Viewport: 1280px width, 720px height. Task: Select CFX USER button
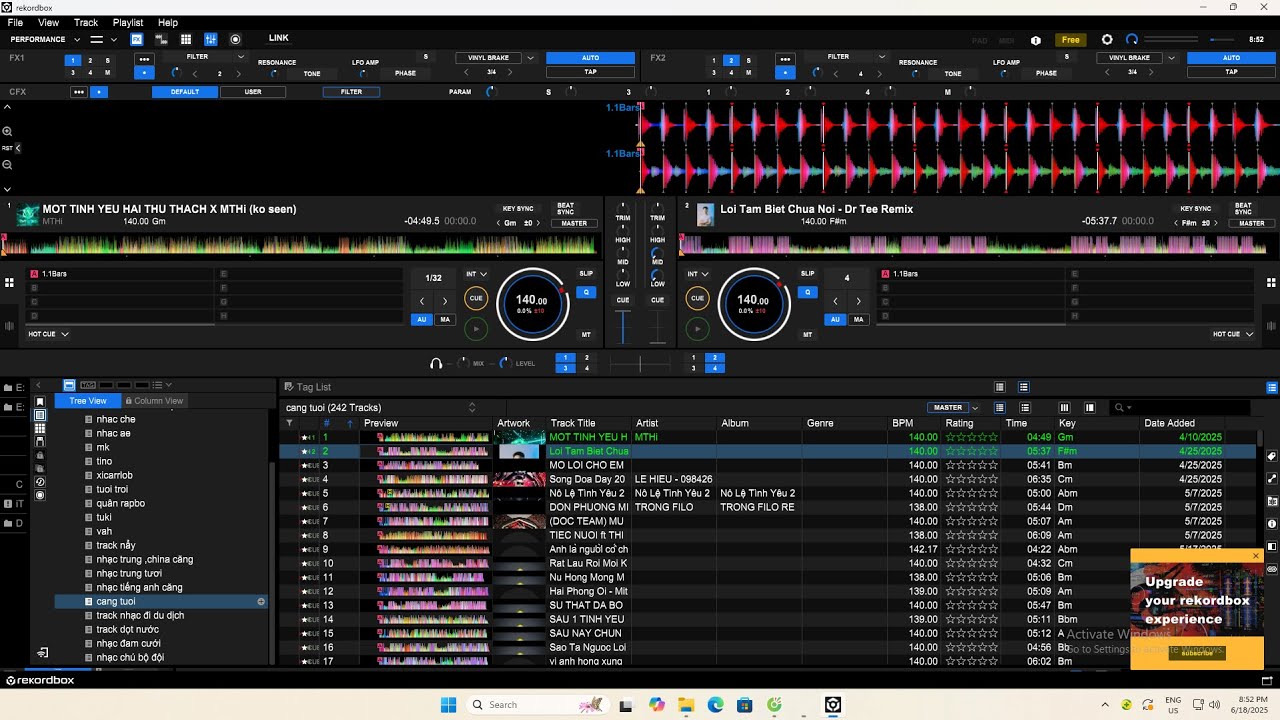tap(253, 92)
